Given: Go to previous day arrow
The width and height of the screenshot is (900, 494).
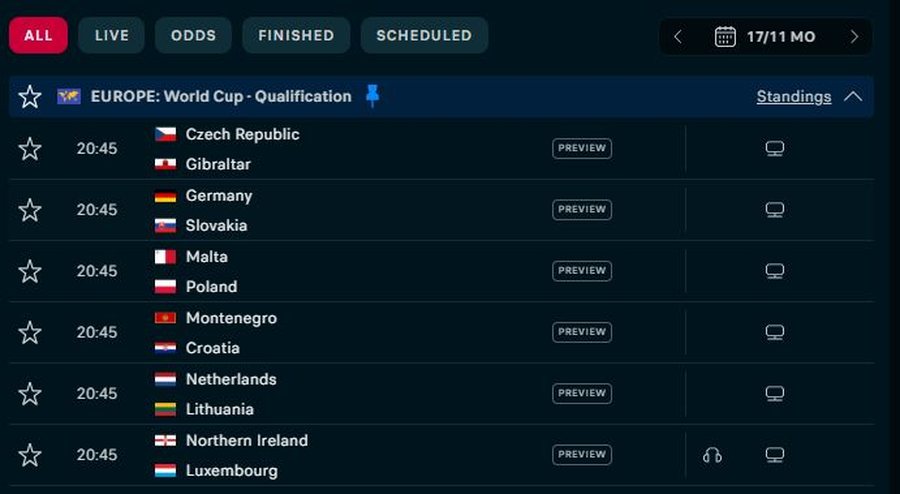Looking at the screenshot, I should [x=678, y=37].
